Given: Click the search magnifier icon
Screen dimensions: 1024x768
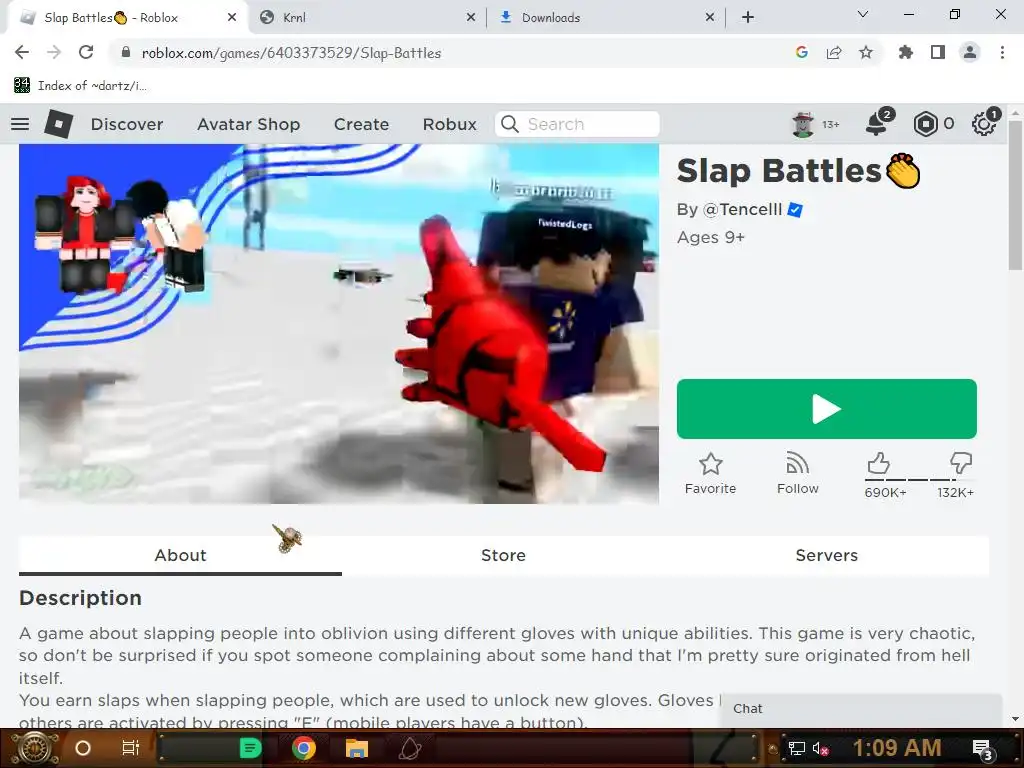Looking at the screenshot, I should coord(510,124).
